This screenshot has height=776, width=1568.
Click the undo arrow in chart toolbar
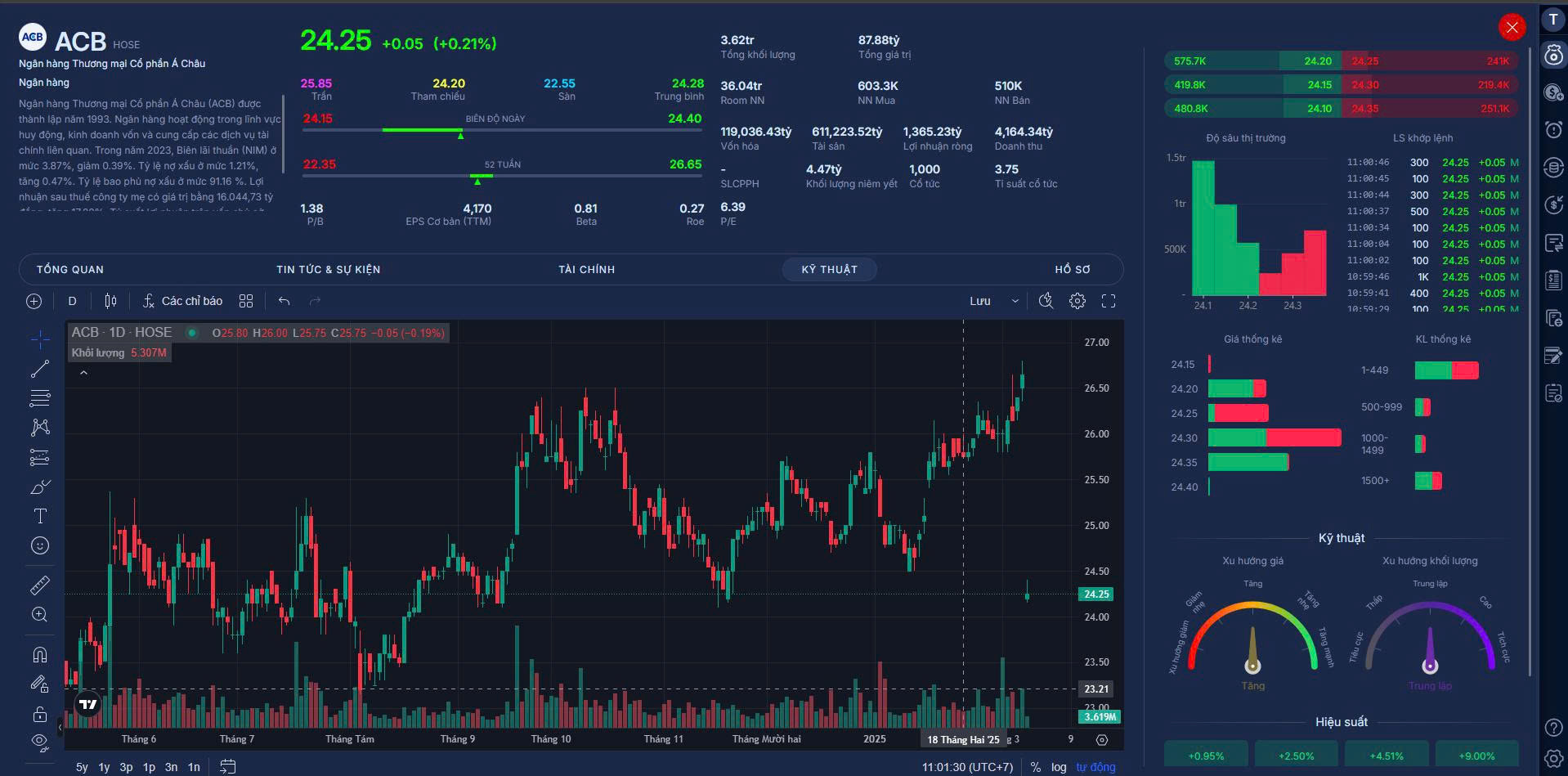(284, 301)
